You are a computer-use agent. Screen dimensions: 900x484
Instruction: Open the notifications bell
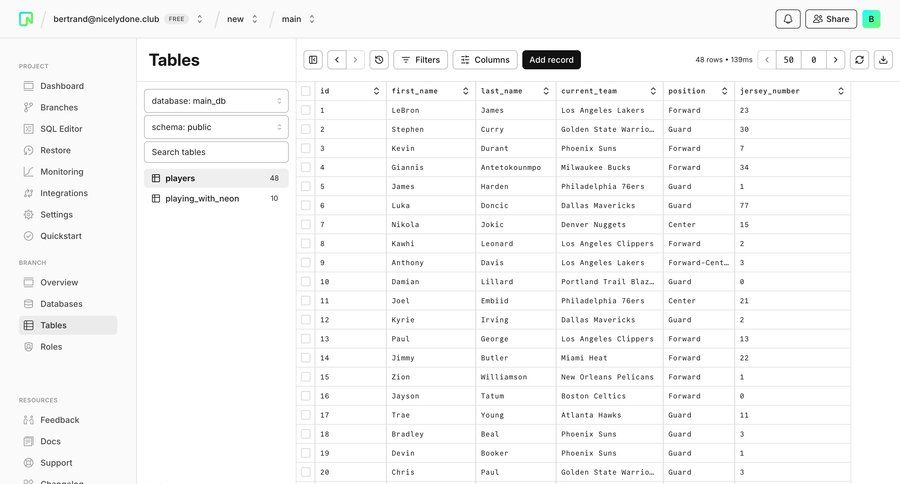pyautogui.click(x=788, y=19)
